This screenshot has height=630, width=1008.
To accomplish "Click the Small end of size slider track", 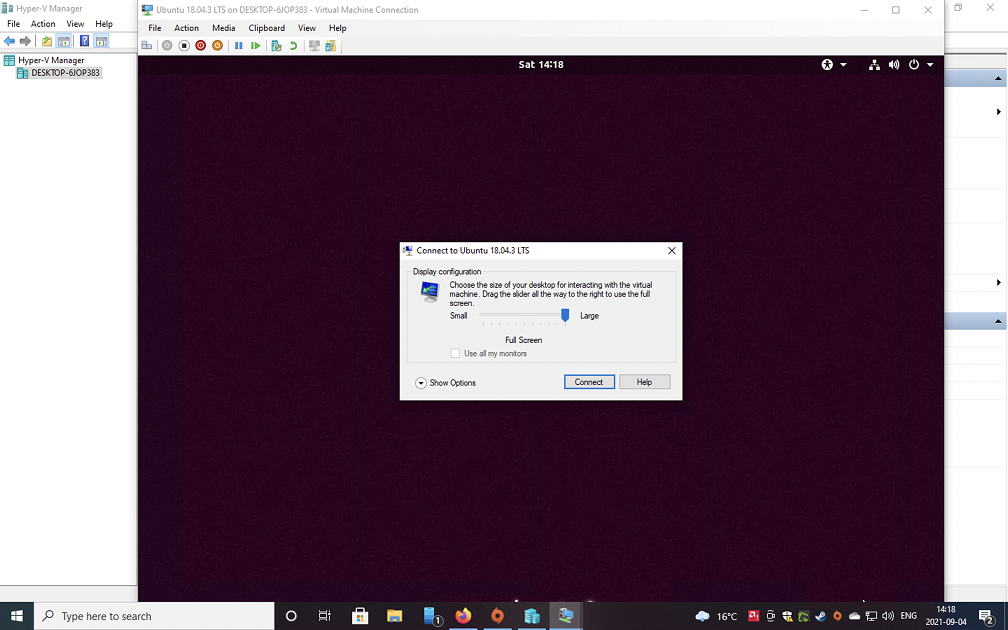I will [482, 314].
